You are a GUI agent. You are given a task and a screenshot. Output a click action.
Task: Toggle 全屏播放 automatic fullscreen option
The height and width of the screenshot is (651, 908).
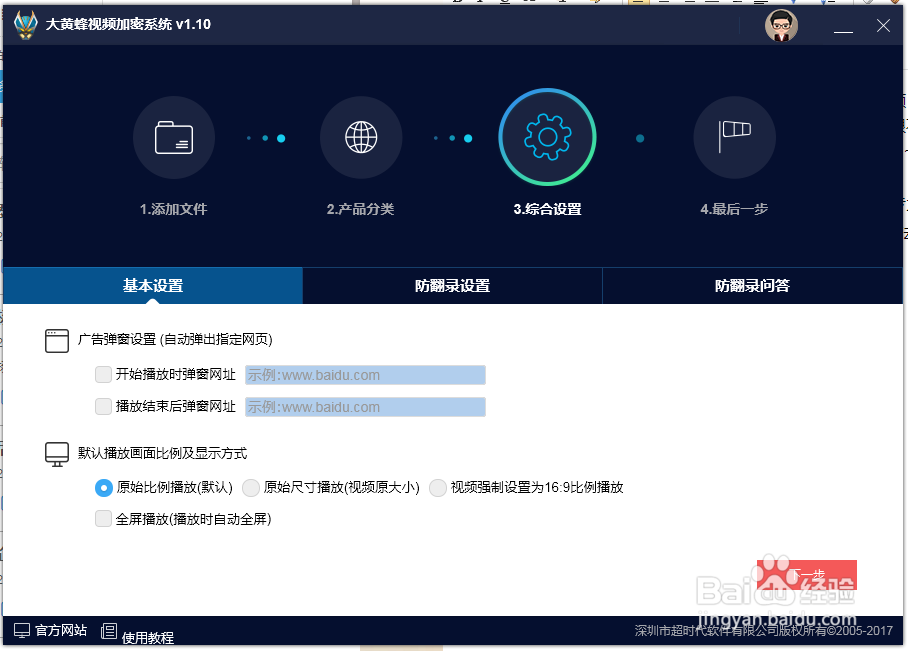[x=103, y=519]
